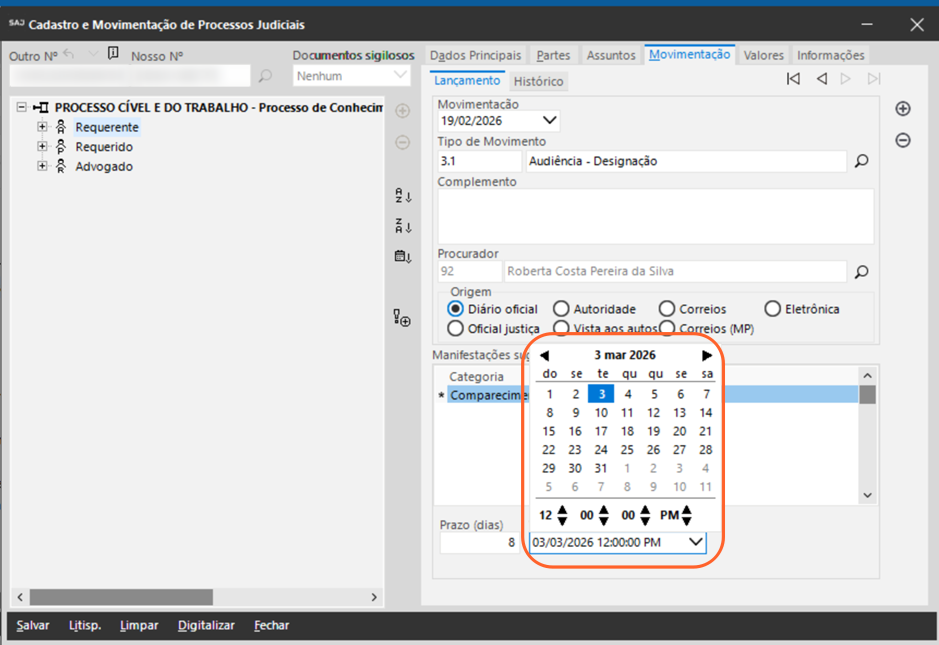This screenshot has height=645, width=939.
Task: Click the search icon beside Tipo de Movimento
Action: tap(861, 161)
